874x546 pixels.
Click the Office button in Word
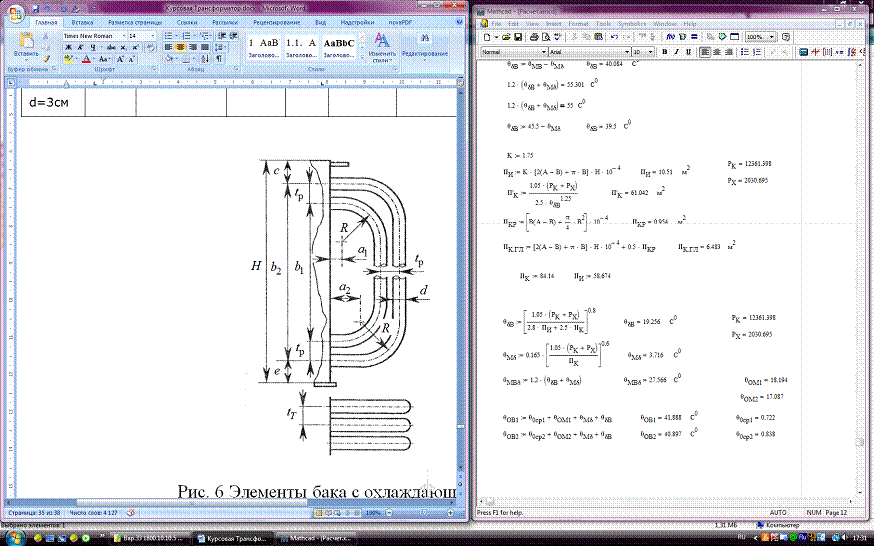(15, 12)
